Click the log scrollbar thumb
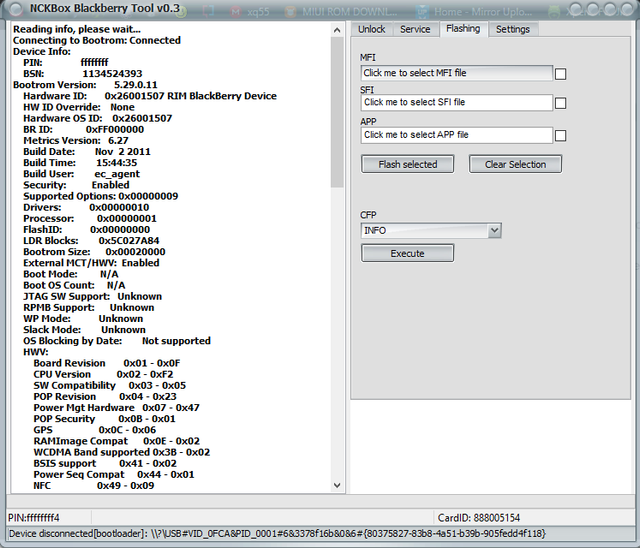 pyautogui.click(x=337, y=113)
